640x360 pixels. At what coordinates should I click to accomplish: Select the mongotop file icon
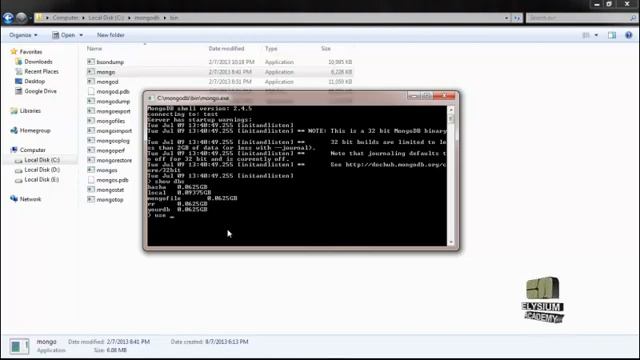click(x=91, y=200)
